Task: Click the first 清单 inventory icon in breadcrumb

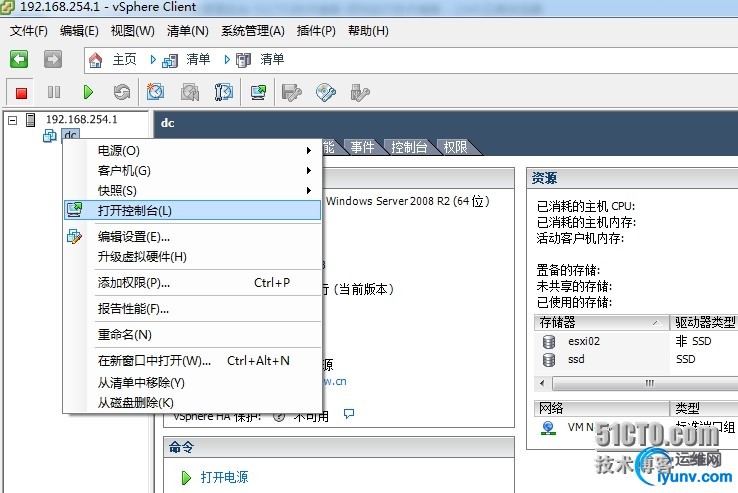Action: [170, 60]
